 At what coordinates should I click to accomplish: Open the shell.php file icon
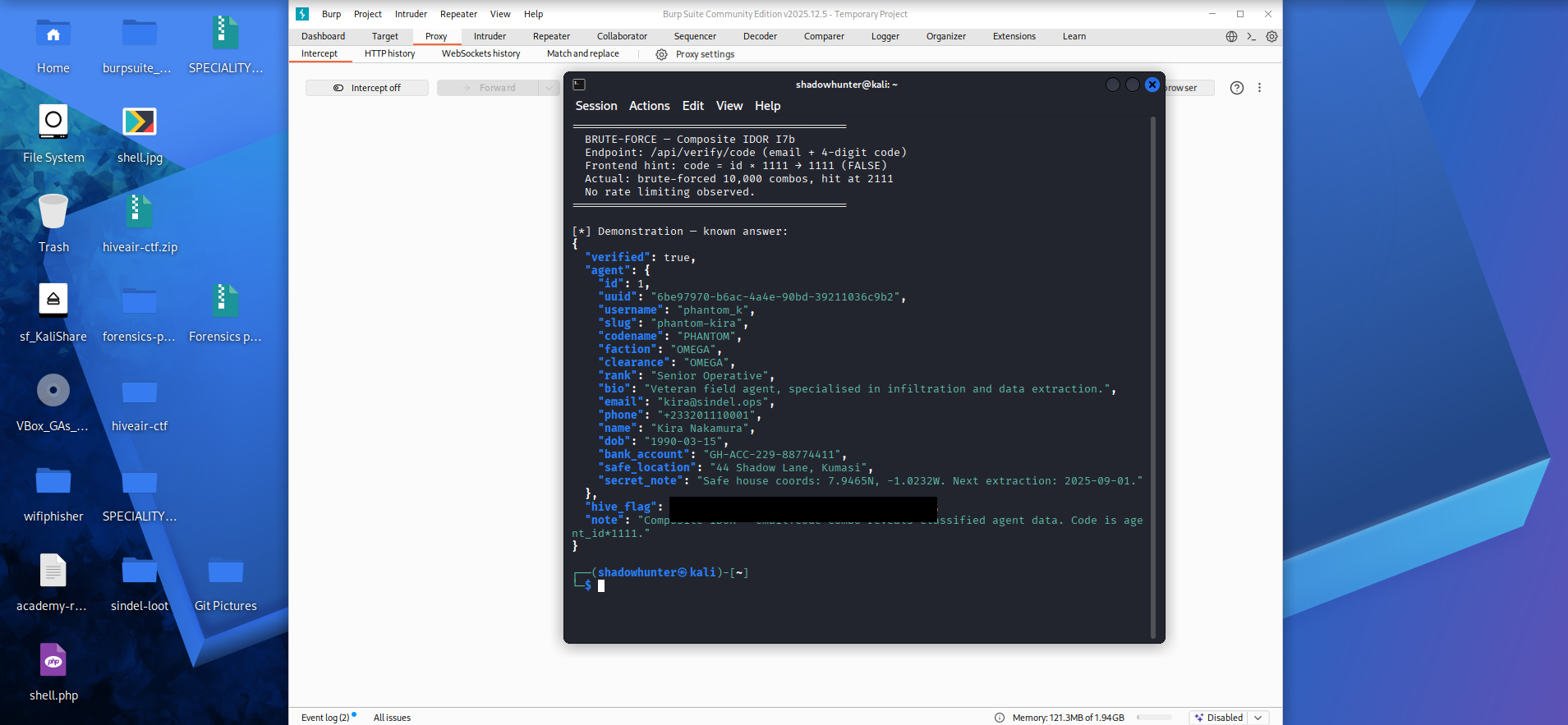click(x=53, y=660)
